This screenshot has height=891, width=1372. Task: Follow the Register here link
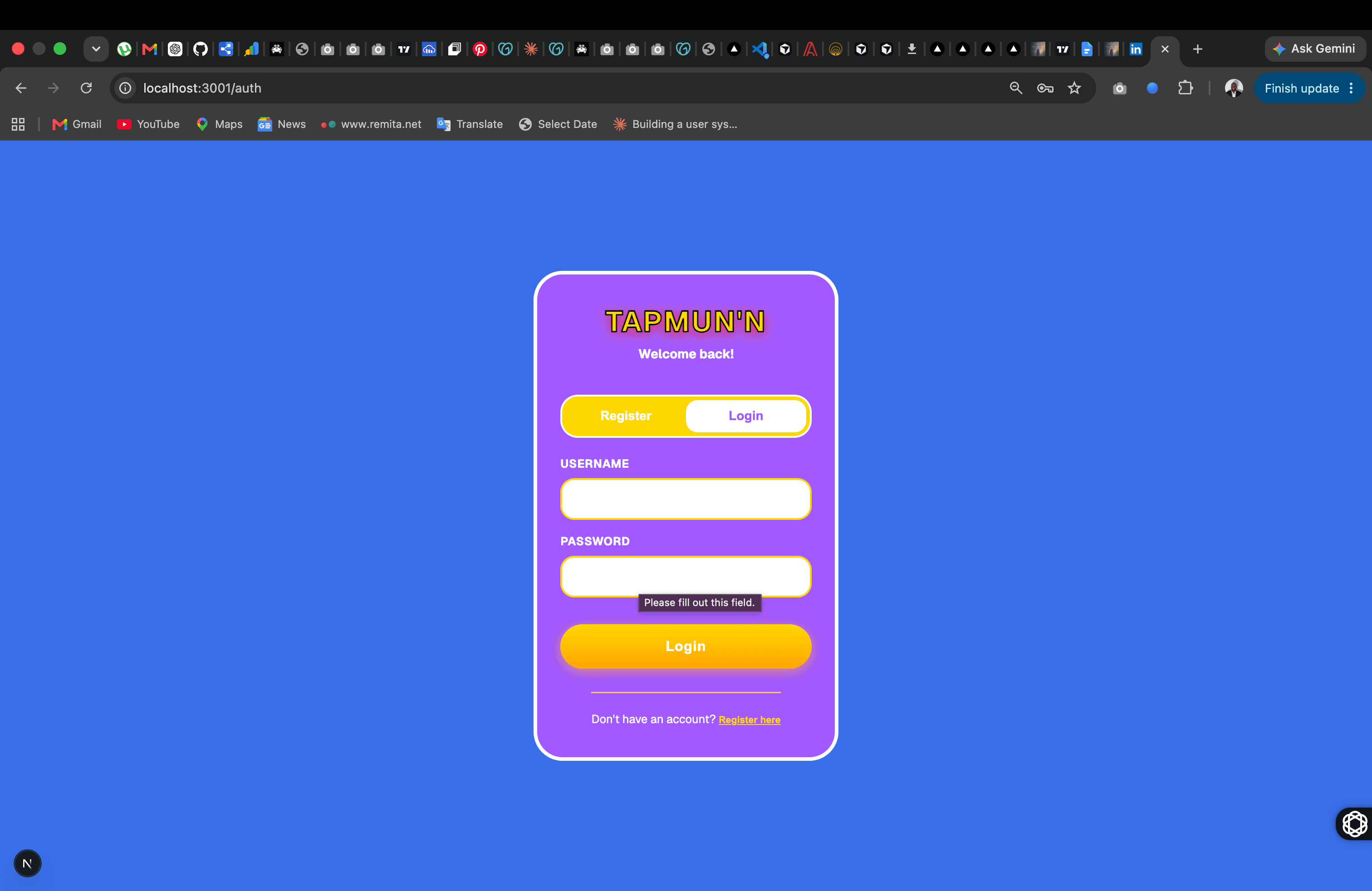tap(750, 720)
